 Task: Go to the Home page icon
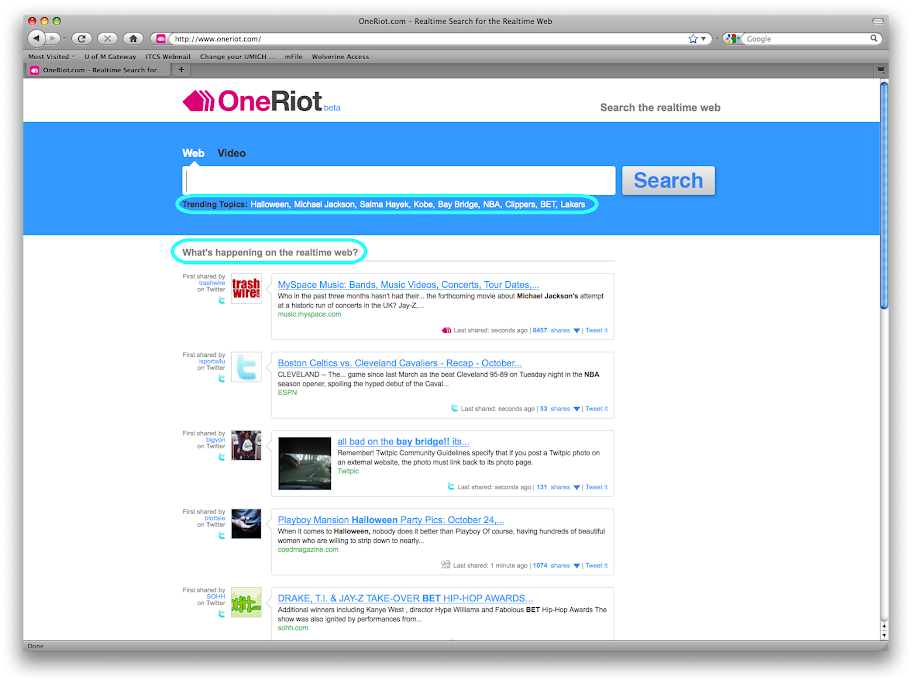click(x=133, y=38)
